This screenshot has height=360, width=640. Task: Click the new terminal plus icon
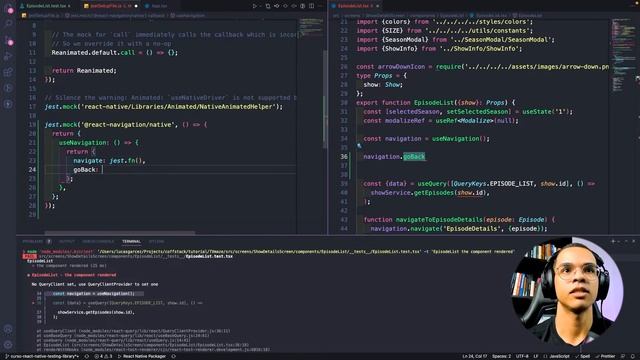point(613,242)
